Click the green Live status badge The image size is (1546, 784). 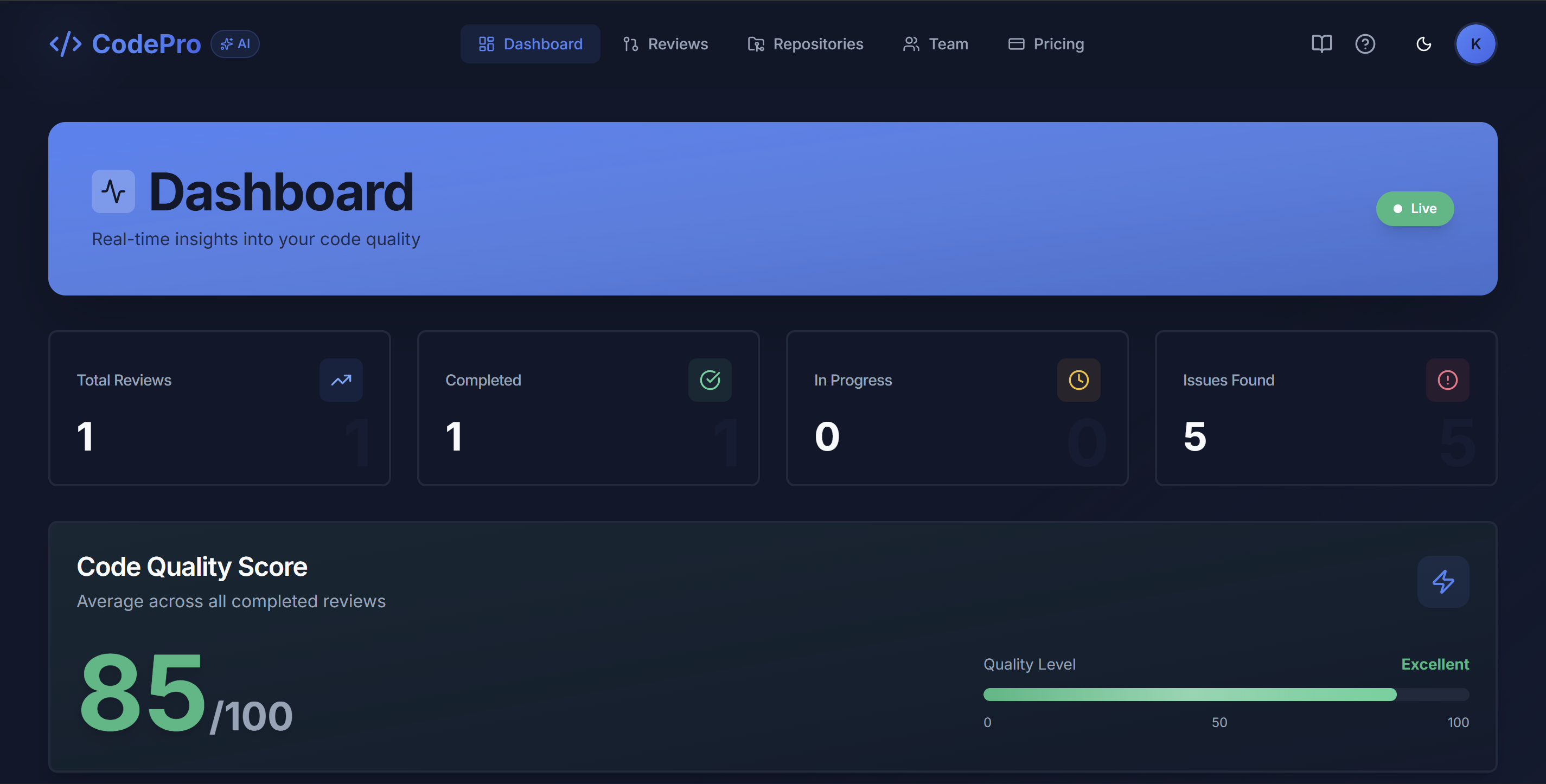pyautogui.click(x=1415, y=209)
